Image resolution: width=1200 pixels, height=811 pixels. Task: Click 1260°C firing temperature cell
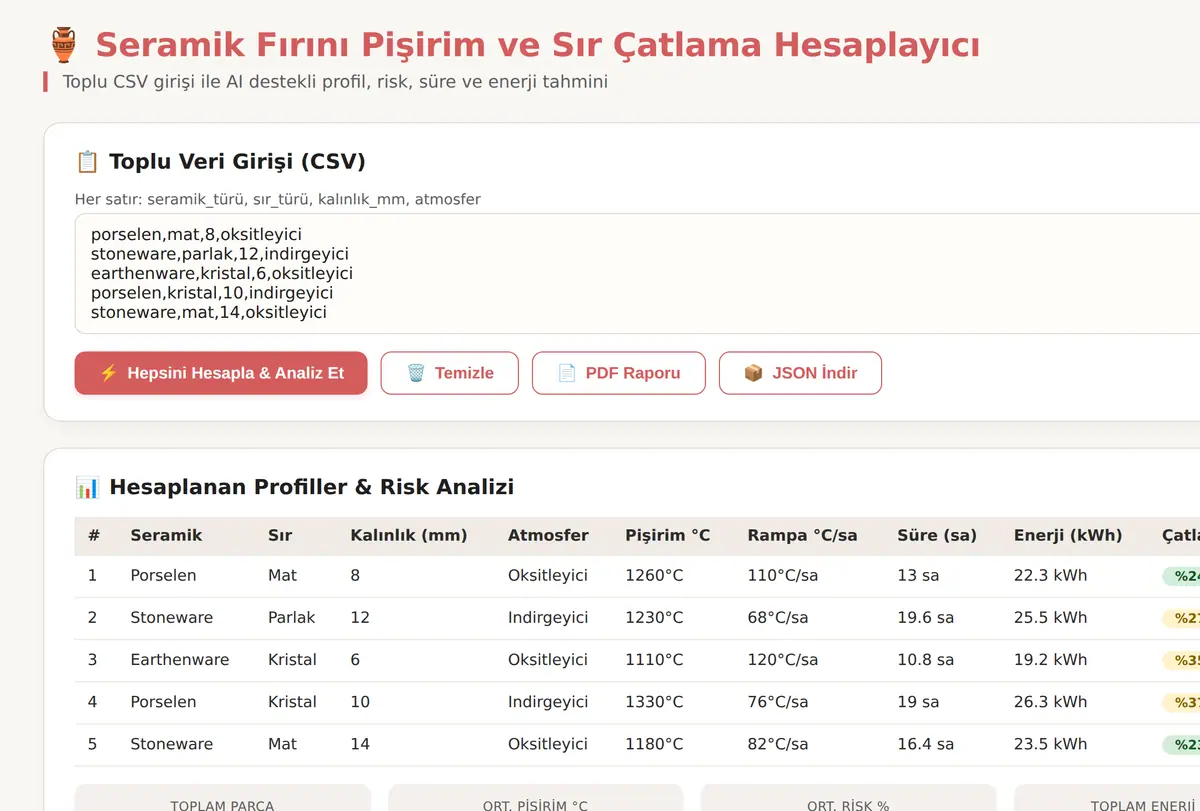click(x=655, y=576)
